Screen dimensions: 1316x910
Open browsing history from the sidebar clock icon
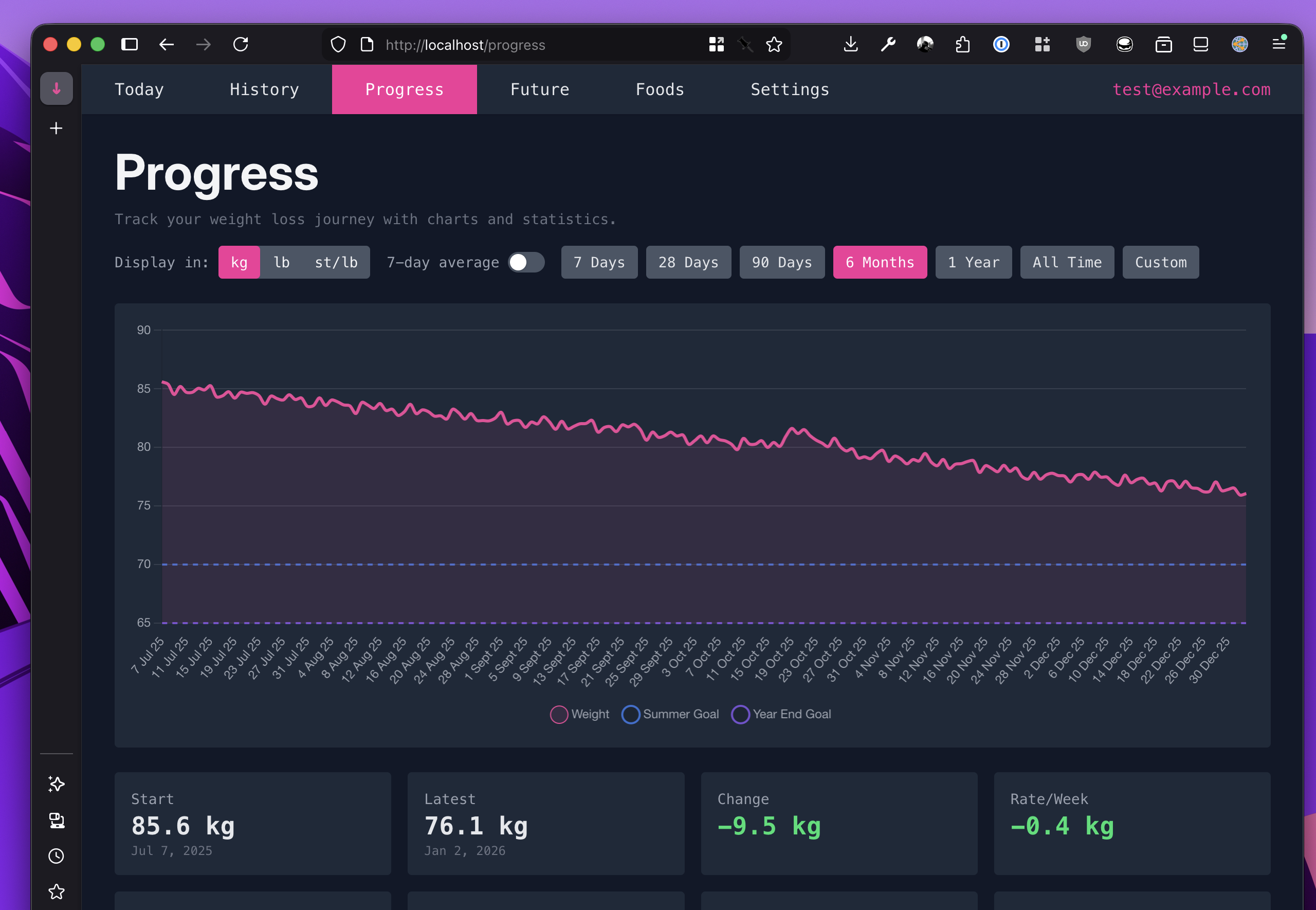[x=57, y=856]
